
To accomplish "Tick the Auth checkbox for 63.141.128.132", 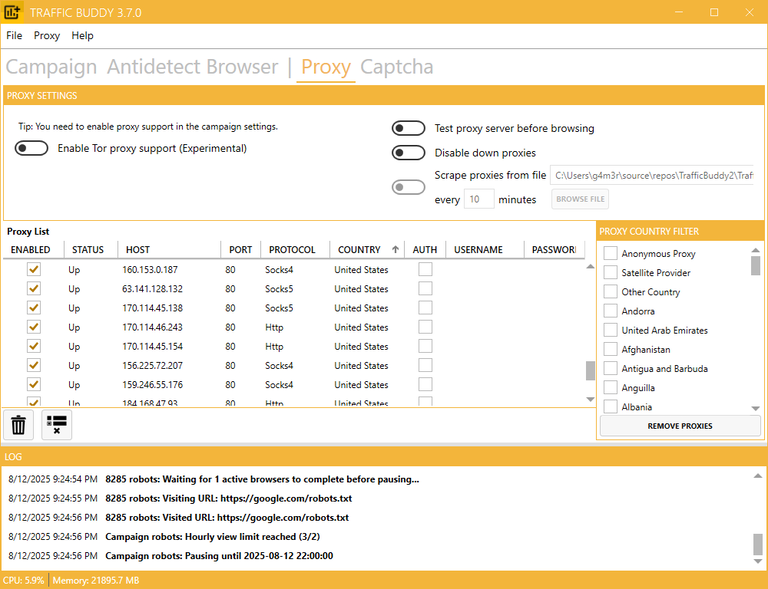I will (x=425, y=289).
